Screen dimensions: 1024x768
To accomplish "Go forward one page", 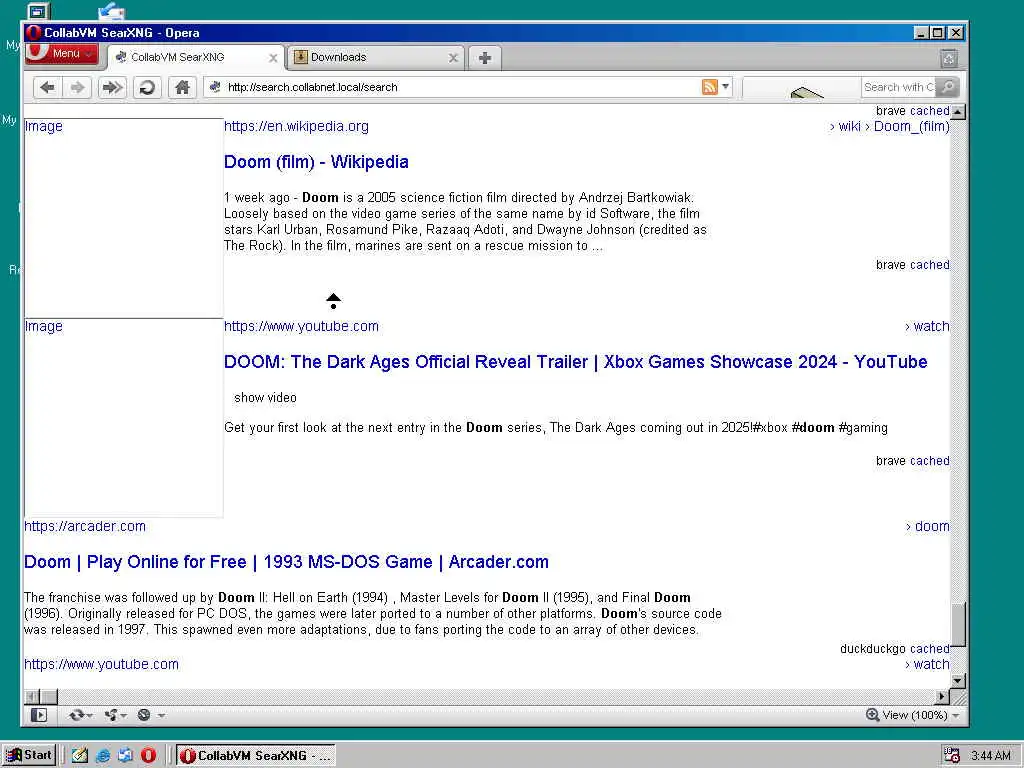I will [78, 87].
